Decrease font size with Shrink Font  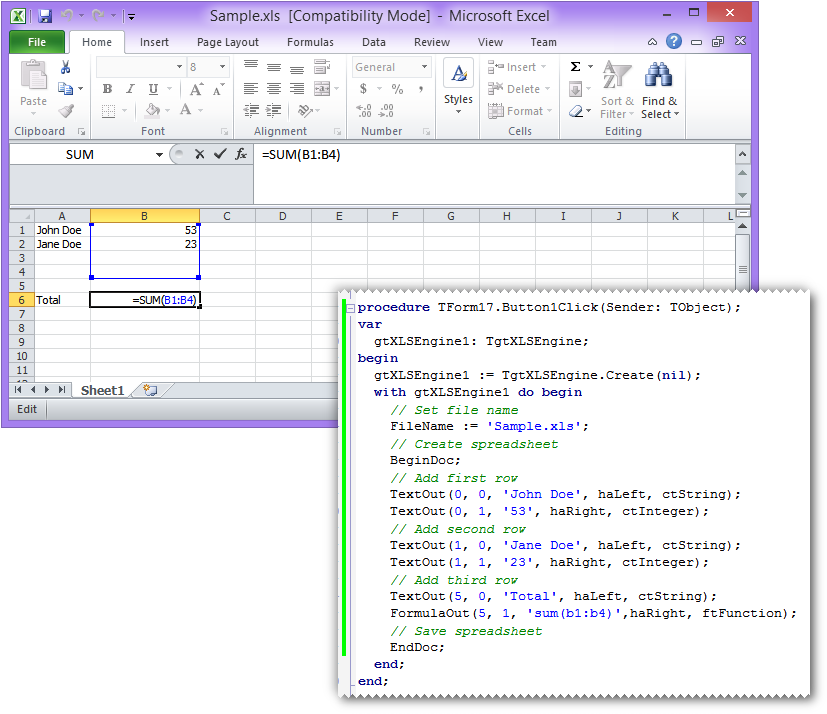[218, 89]
